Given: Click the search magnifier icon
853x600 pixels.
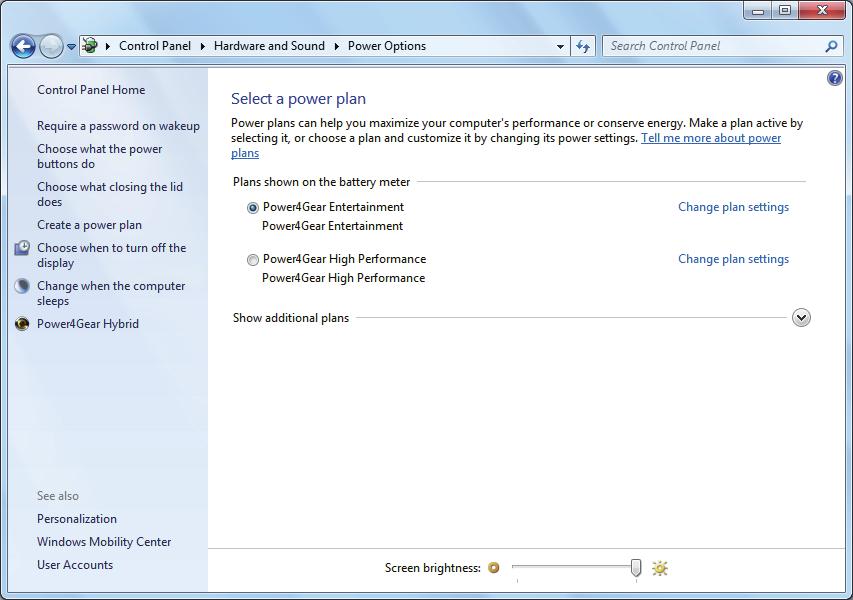Looking at the screenshot, I should pyautogui.click(x=831, y=46).
